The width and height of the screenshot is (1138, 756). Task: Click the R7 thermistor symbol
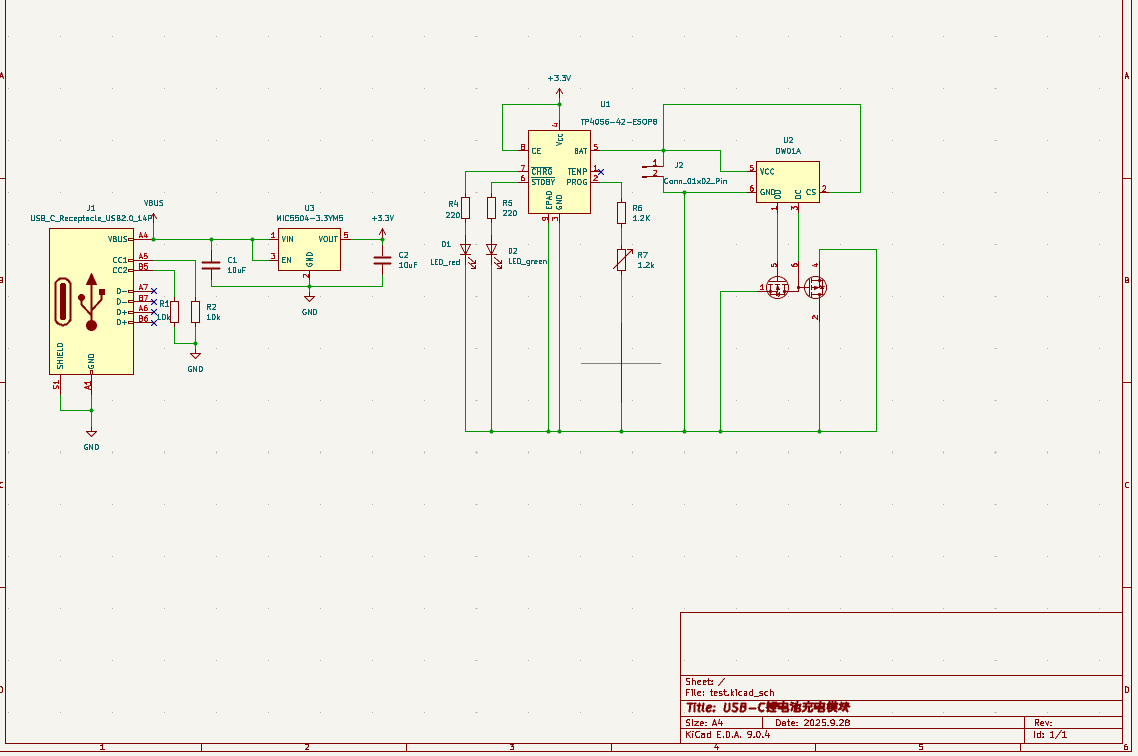point(622,260)
